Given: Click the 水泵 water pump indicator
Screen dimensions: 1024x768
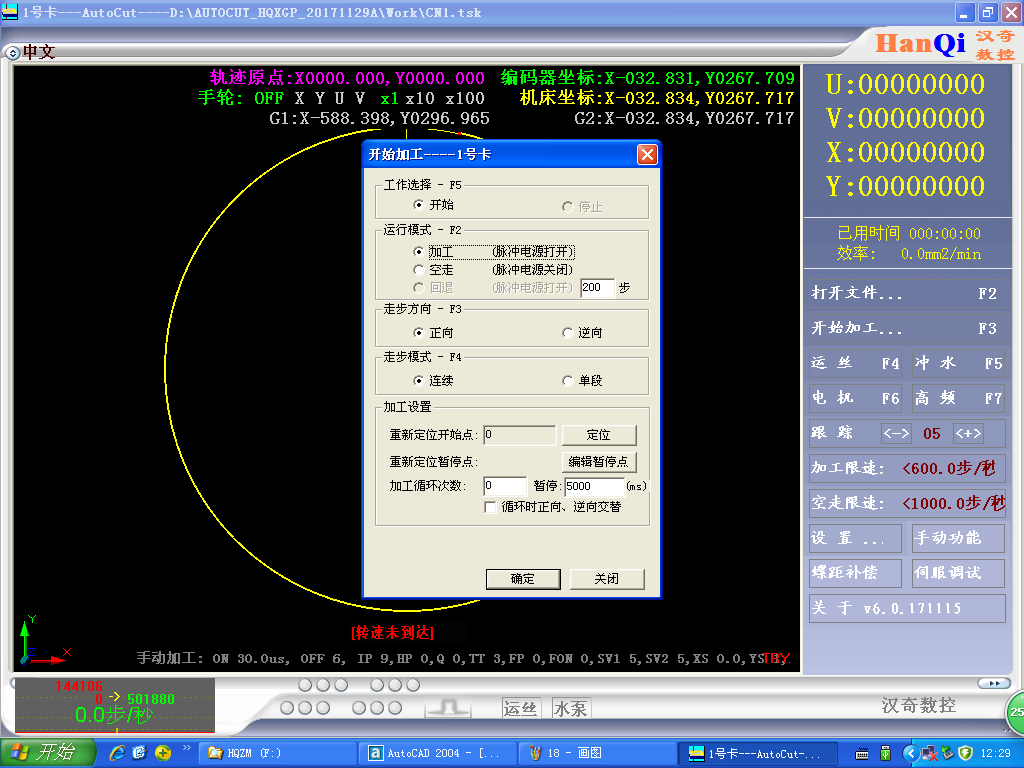Looking at the screenshot, I should coord(571,708).
